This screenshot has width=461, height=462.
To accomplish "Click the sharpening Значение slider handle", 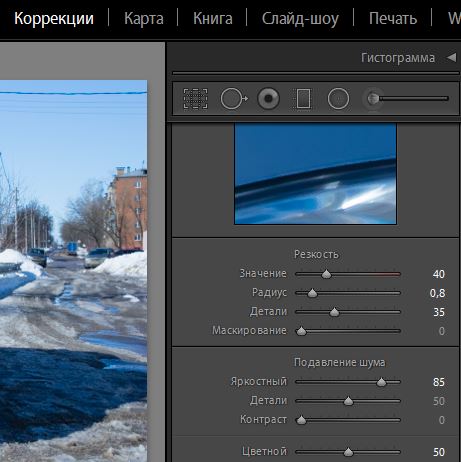I will [x=326, y=274].
